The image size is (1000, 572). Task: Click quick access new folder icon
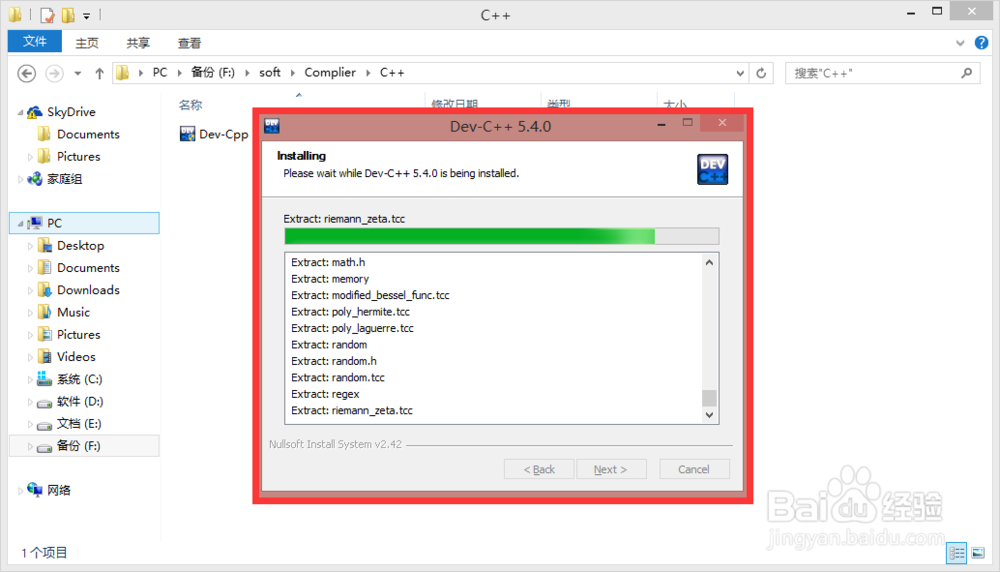pyautogui.click(x=68, y=14)
